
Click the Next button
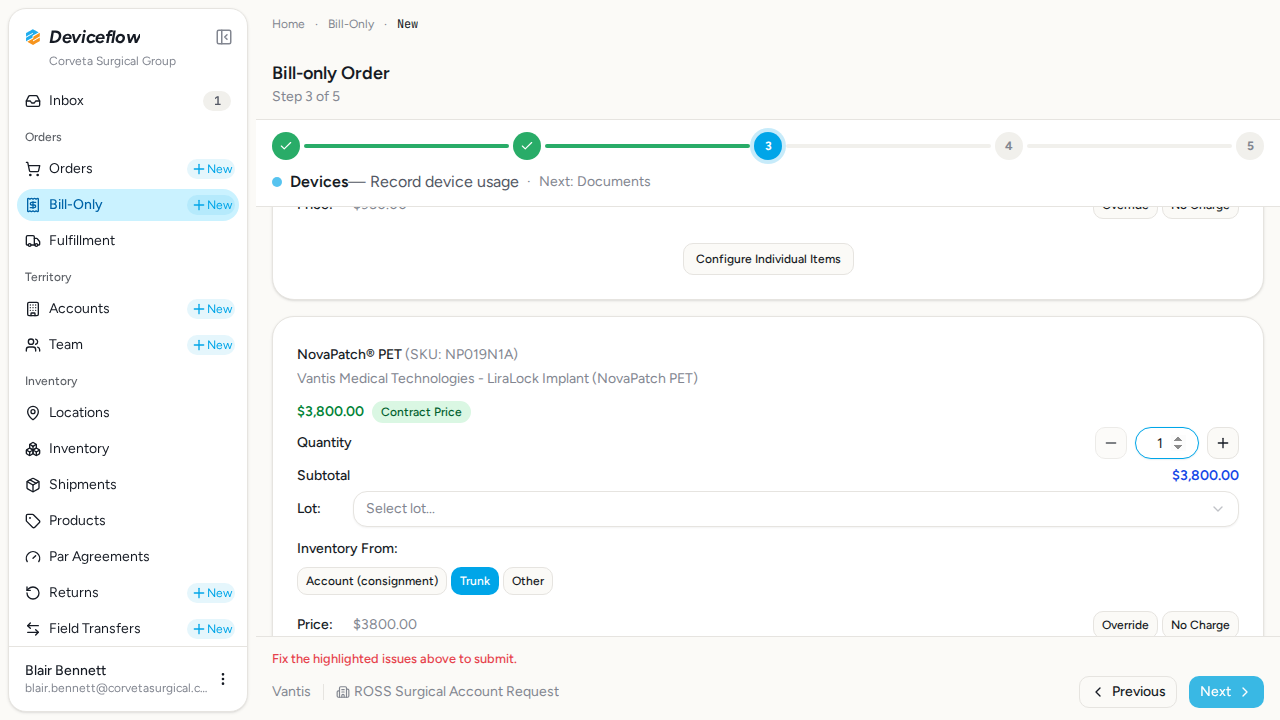(1226, 692)
